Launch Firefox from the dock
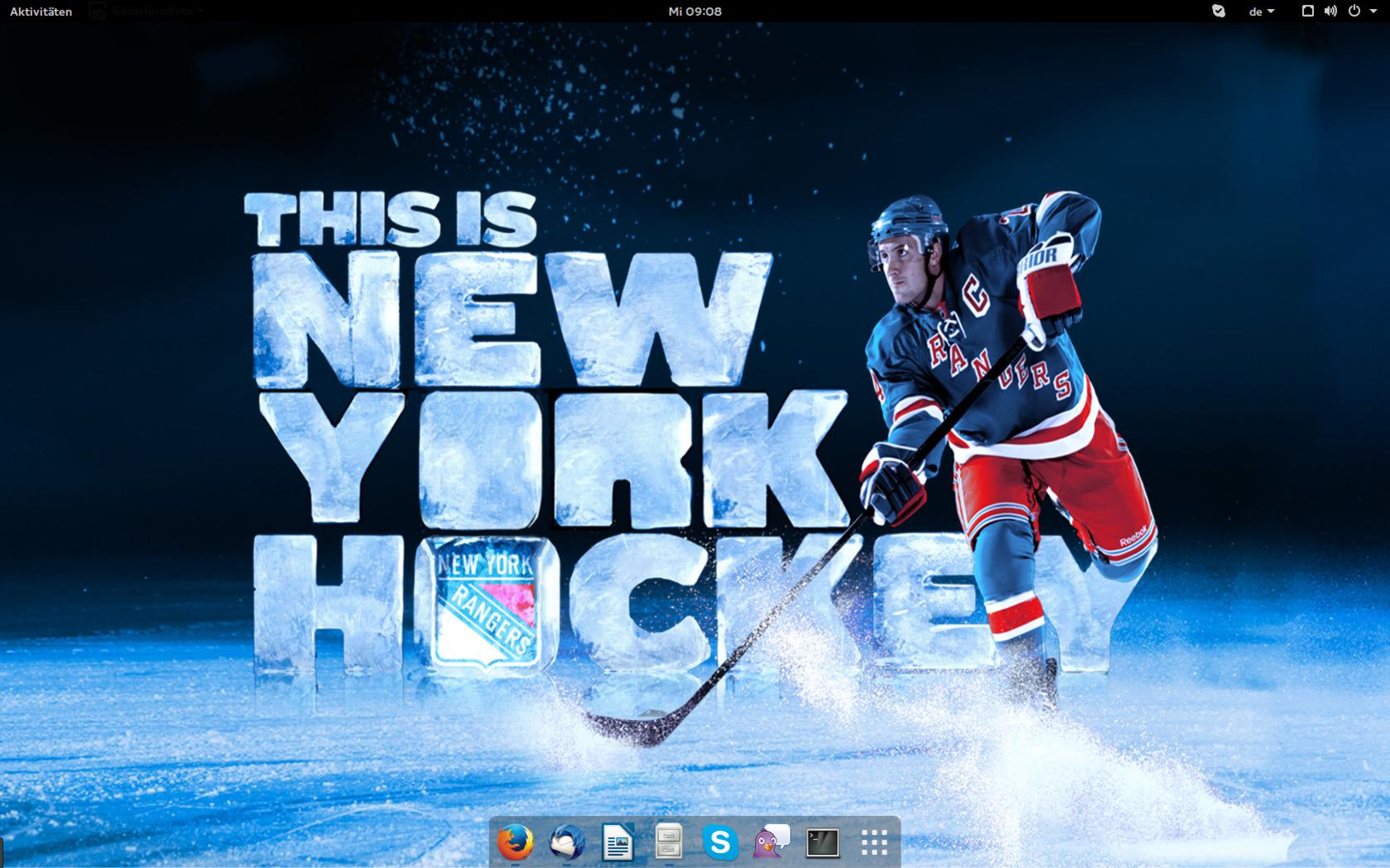The width and height of the screenshot is (1390, 868). coord(515,842)
